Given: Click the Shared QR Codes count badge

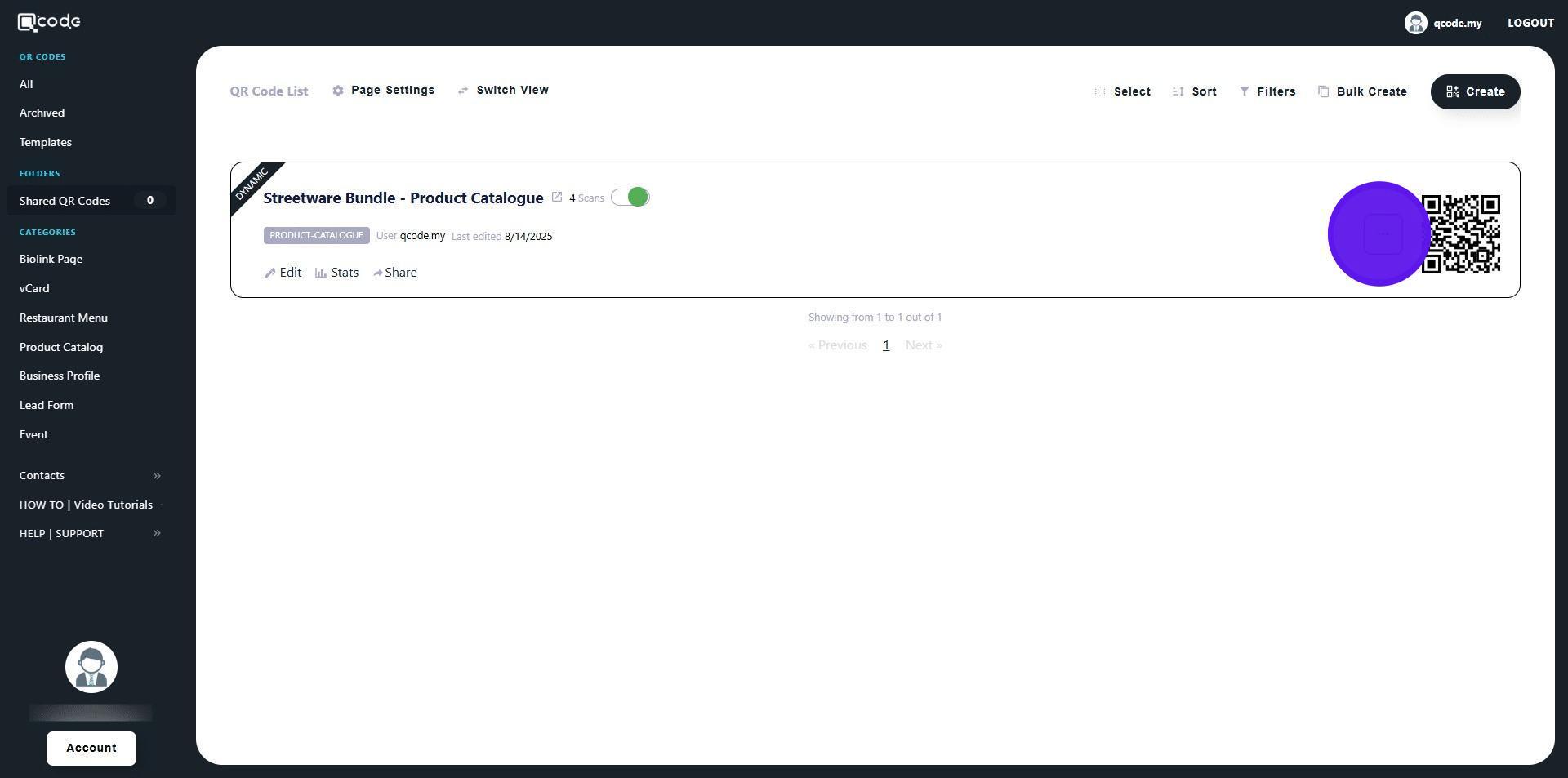Looking at the screenshot, I should [x=149, y=201].
